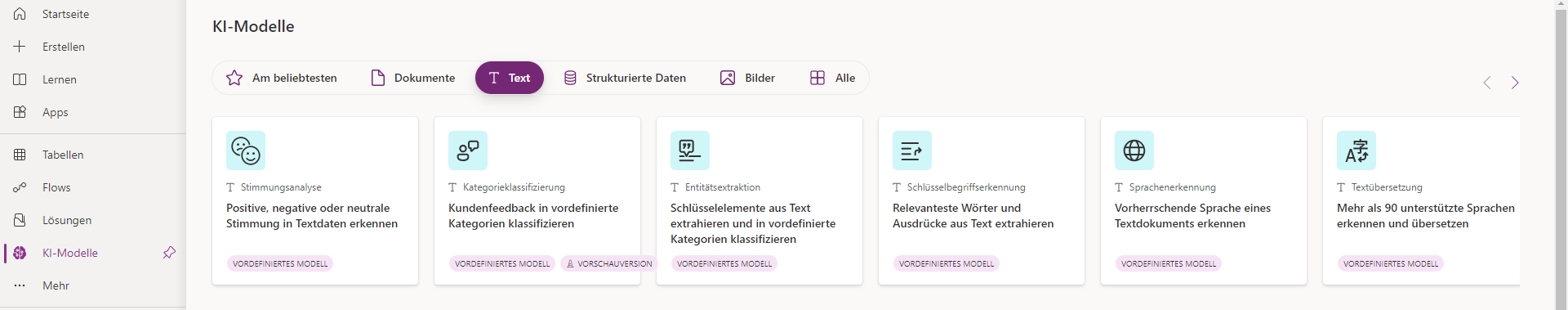Click the Flows label in sidebar
The image size is (1568, 310).
tap(56, 187)
